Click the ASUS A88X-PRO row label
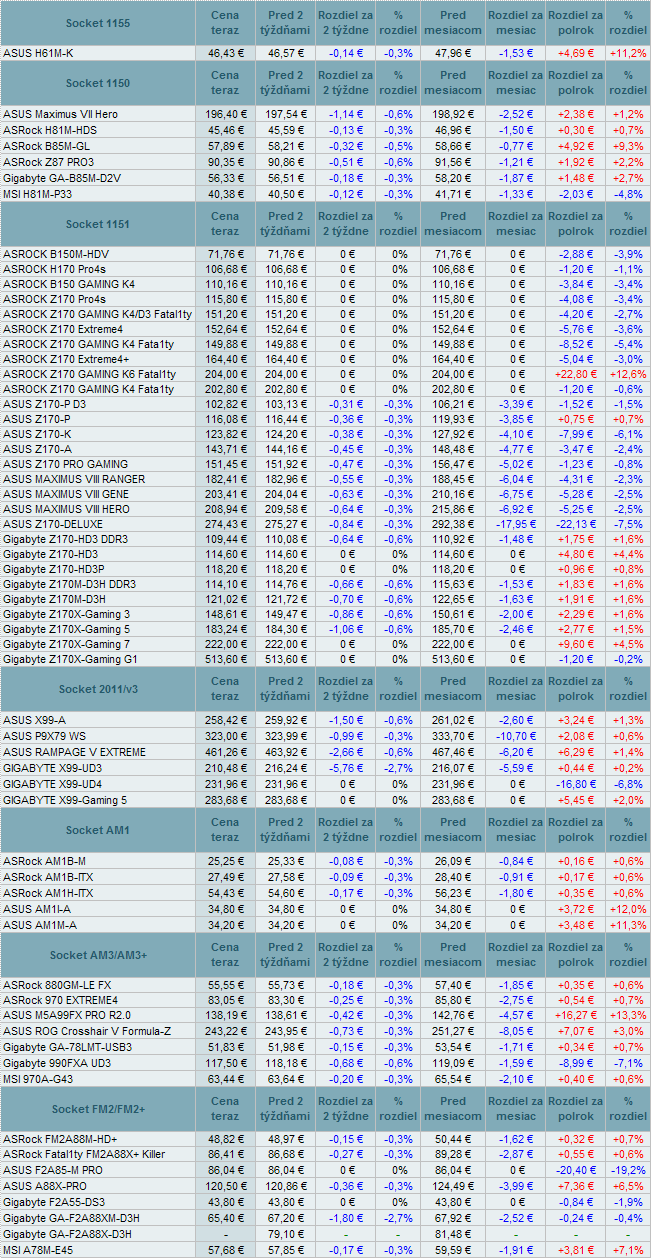The image size is (651, 1258). pos(44,1184)
